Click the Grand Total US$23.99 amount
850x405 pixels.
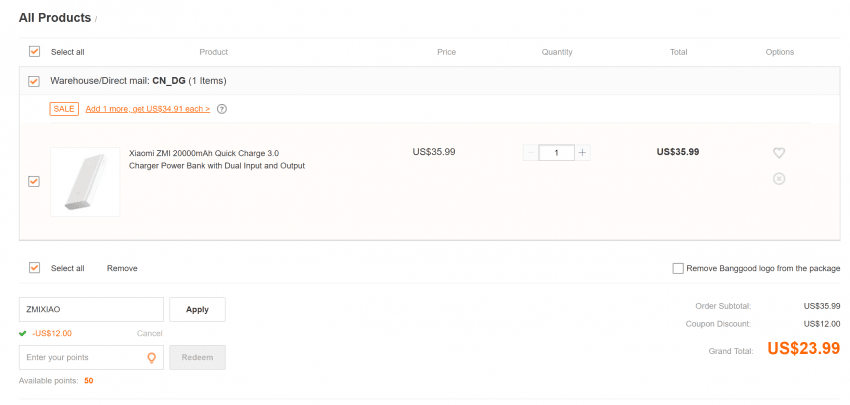pyautogui.click(x=803, y=349)
